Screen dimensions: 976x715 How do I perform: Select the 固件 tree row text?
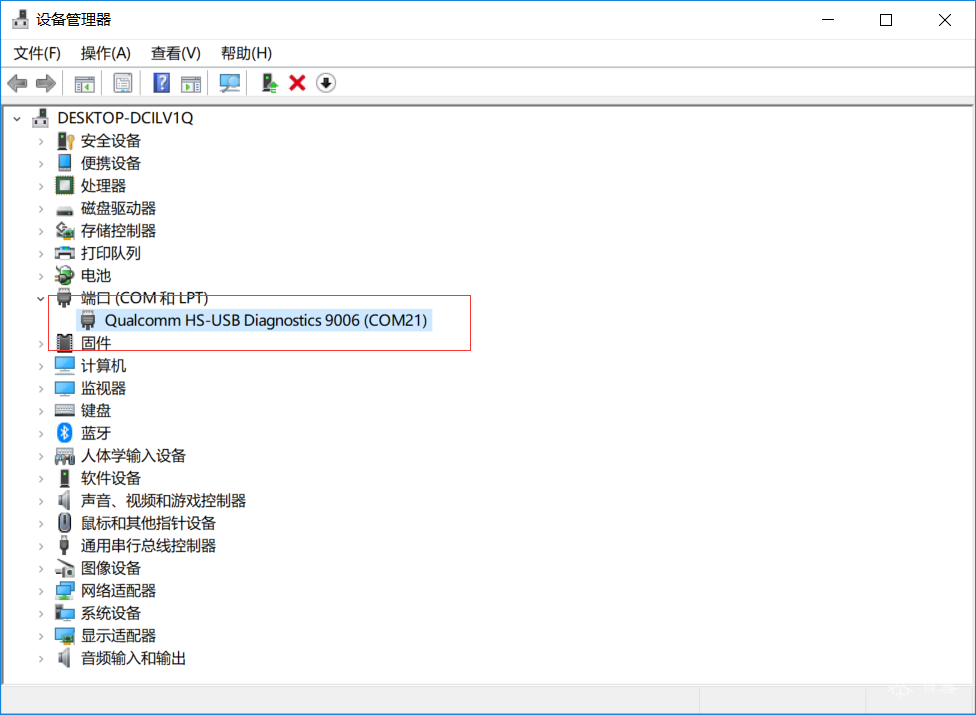96,343
